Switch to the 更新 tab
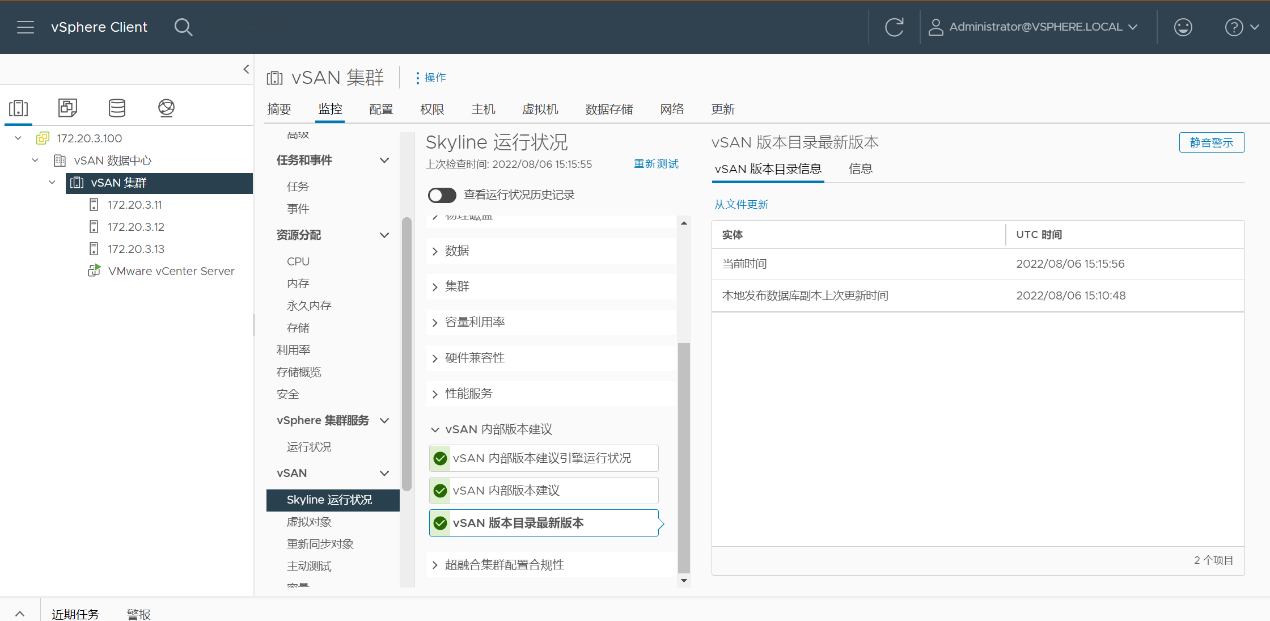Image resolution: width=1270 pixels, height=621 pixels. [x=723, y=109]
